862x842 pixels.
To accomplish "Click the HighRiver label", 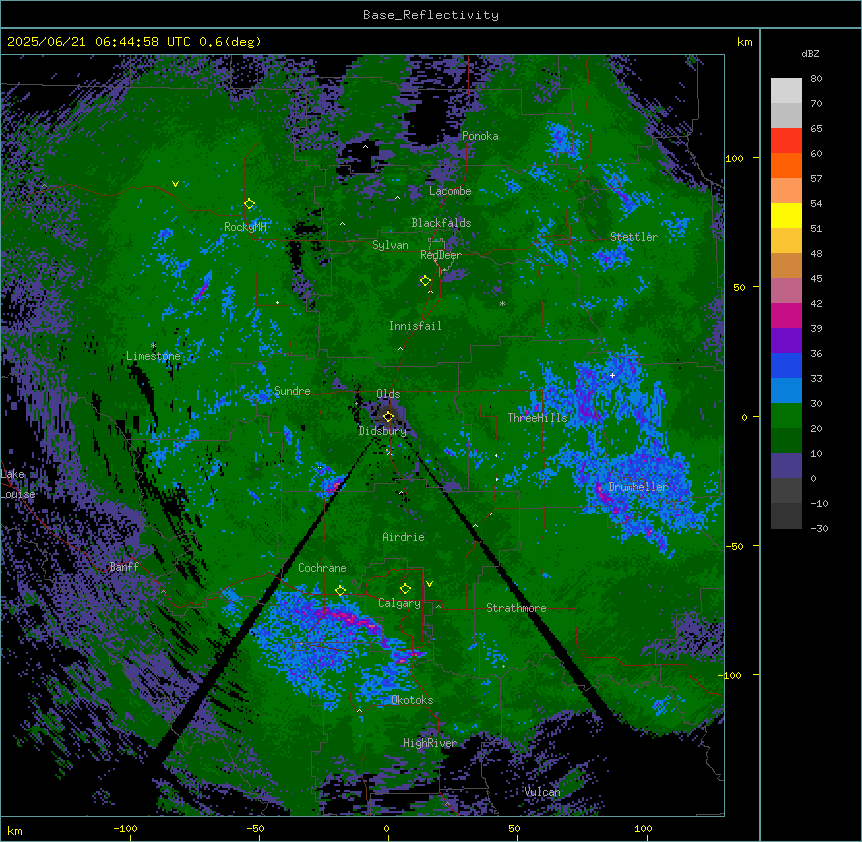I will click(x=430, y=743).
